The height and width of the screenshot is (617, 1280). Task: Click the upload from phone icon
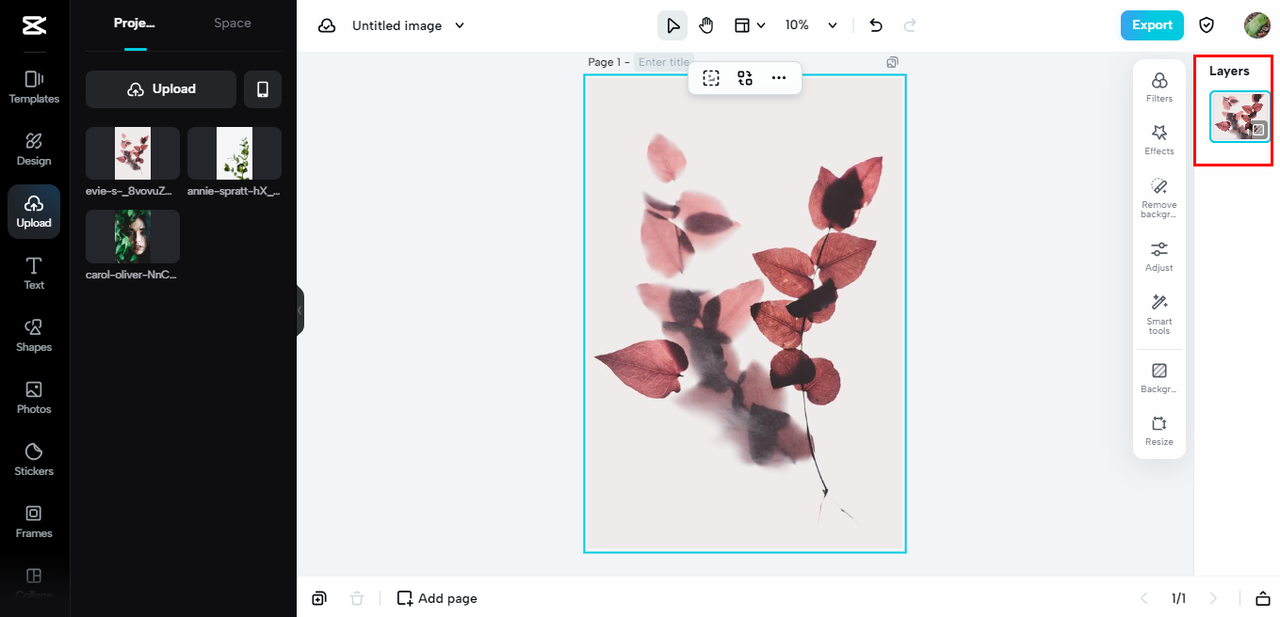tap(263, 89)
